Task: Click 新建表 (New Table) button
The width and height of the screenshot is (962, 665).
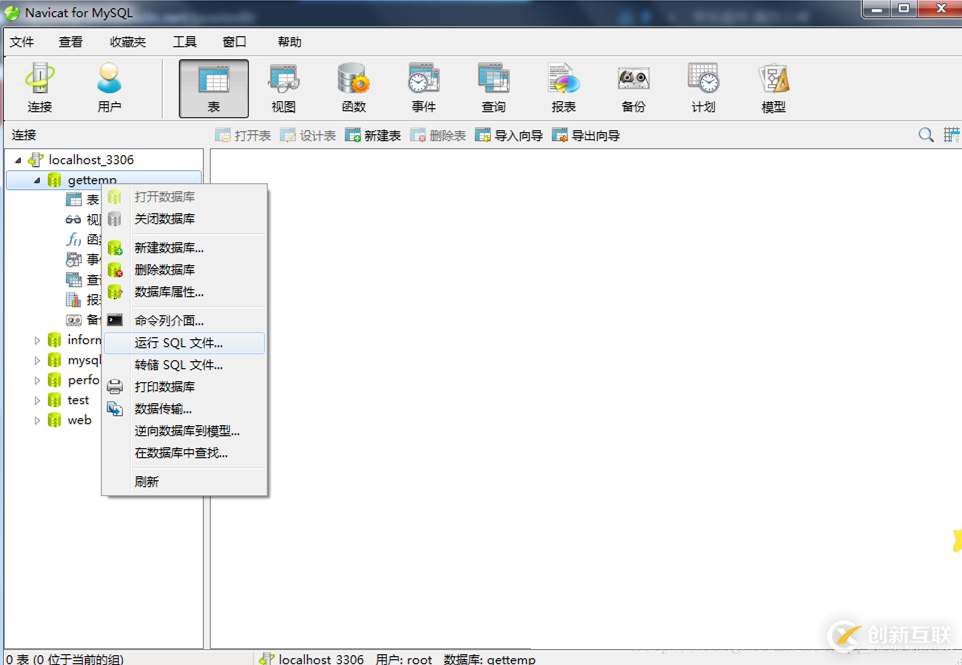Action: pyautogui.click(x=373, y=136)
